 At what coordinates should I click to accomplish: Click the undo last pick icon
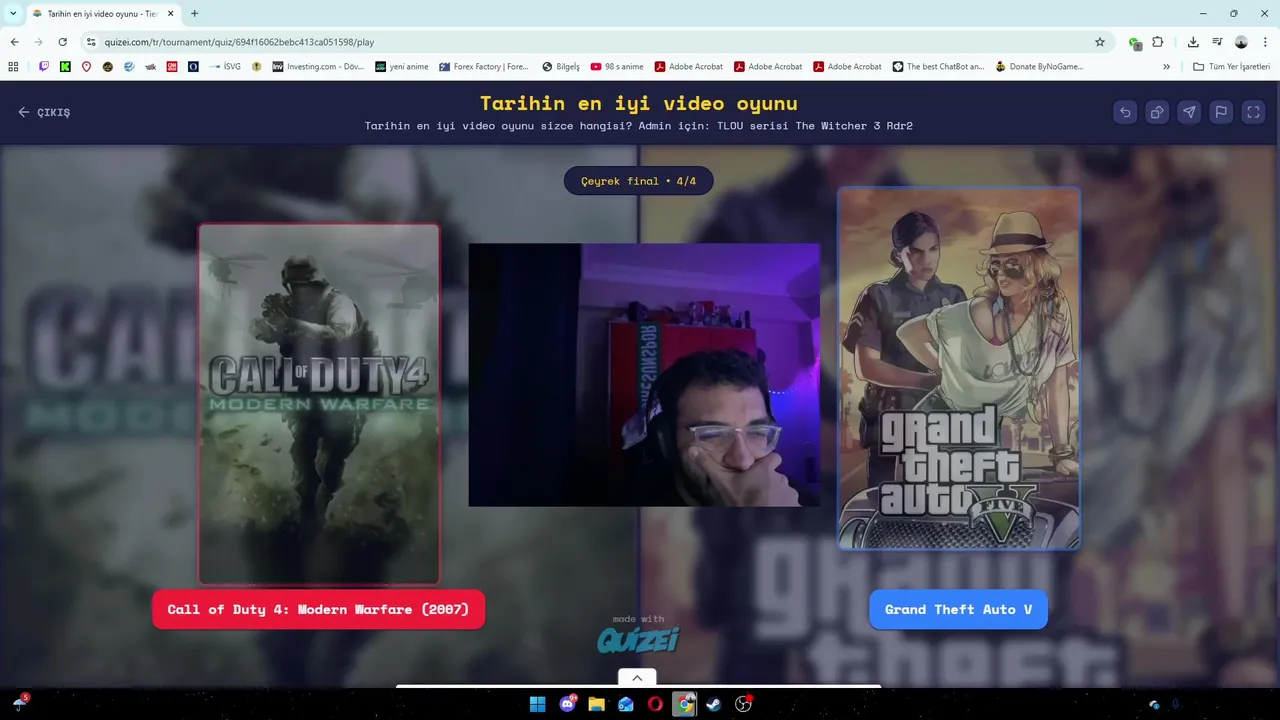point(1125,112)
